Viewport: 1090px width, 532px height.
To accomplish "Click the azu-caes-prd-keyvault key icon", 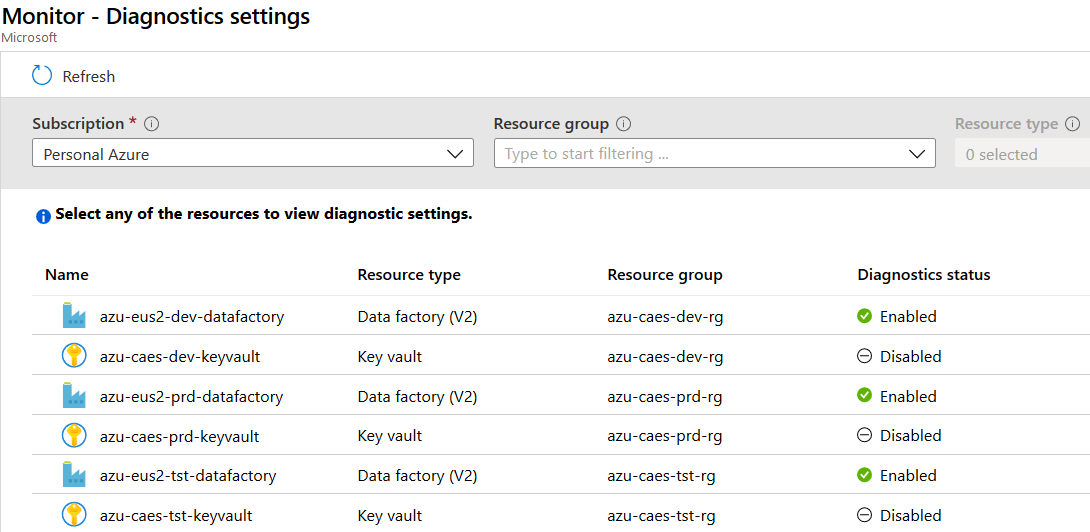I will tap(74, 436).
